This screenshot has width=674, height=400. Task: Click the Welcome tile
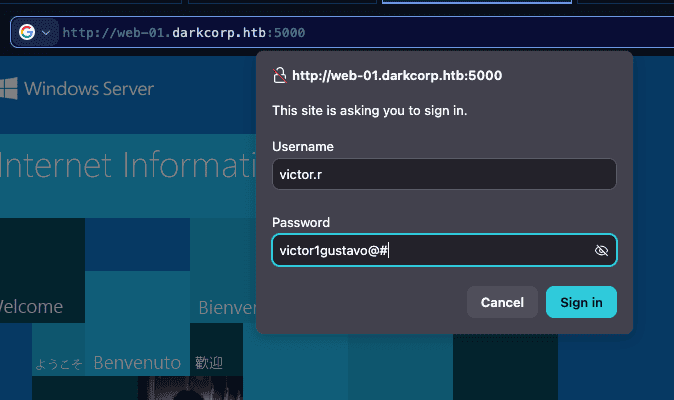tap(42, 270)
